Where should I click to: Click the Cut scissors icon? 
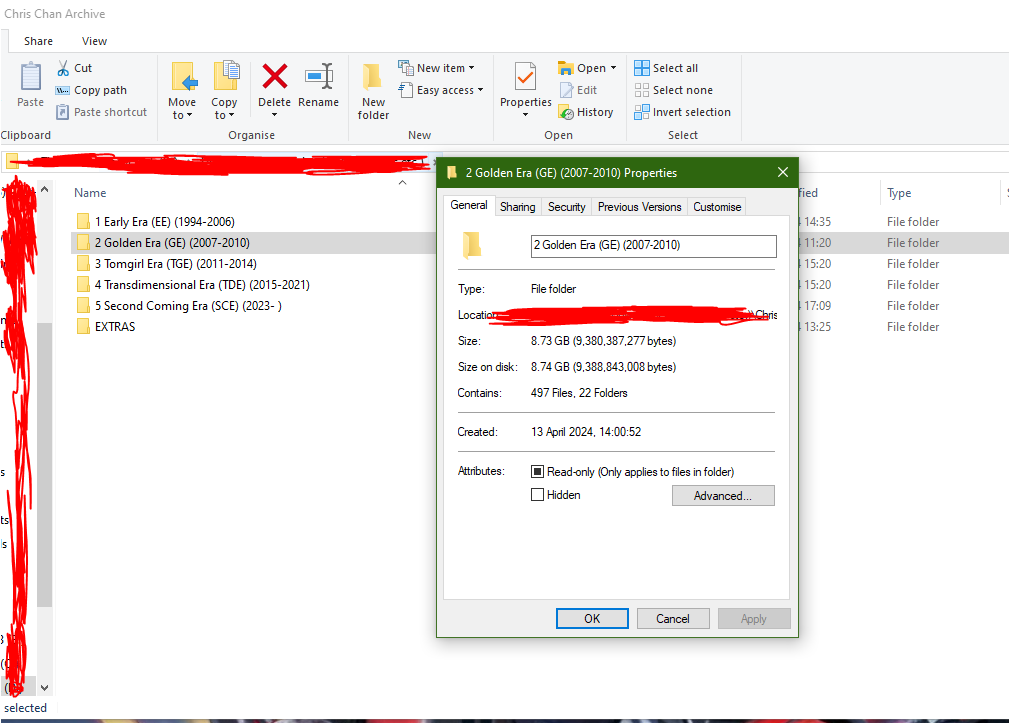[63, 68]
